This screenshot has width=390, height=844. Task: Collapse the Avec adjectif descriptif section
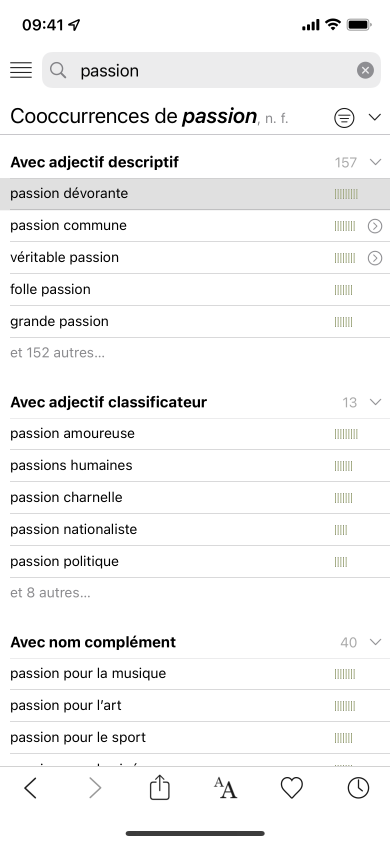pyautogui.click(x=375, y=161)
